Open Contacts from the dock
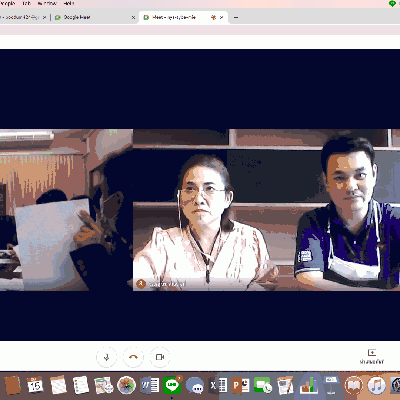Viewport: 400px width, 400px height. coord(13,386)
